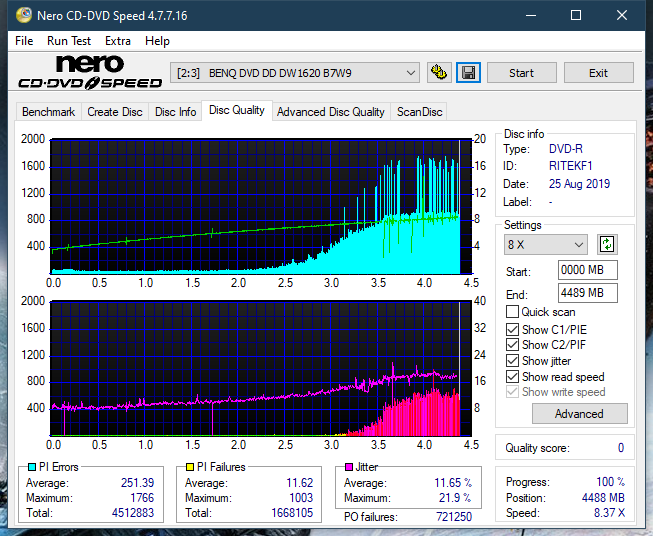The height and width of the screenshot is (536, 653).
Task: Click the Progress value 100 %
Action: click(x=611, y=482)
